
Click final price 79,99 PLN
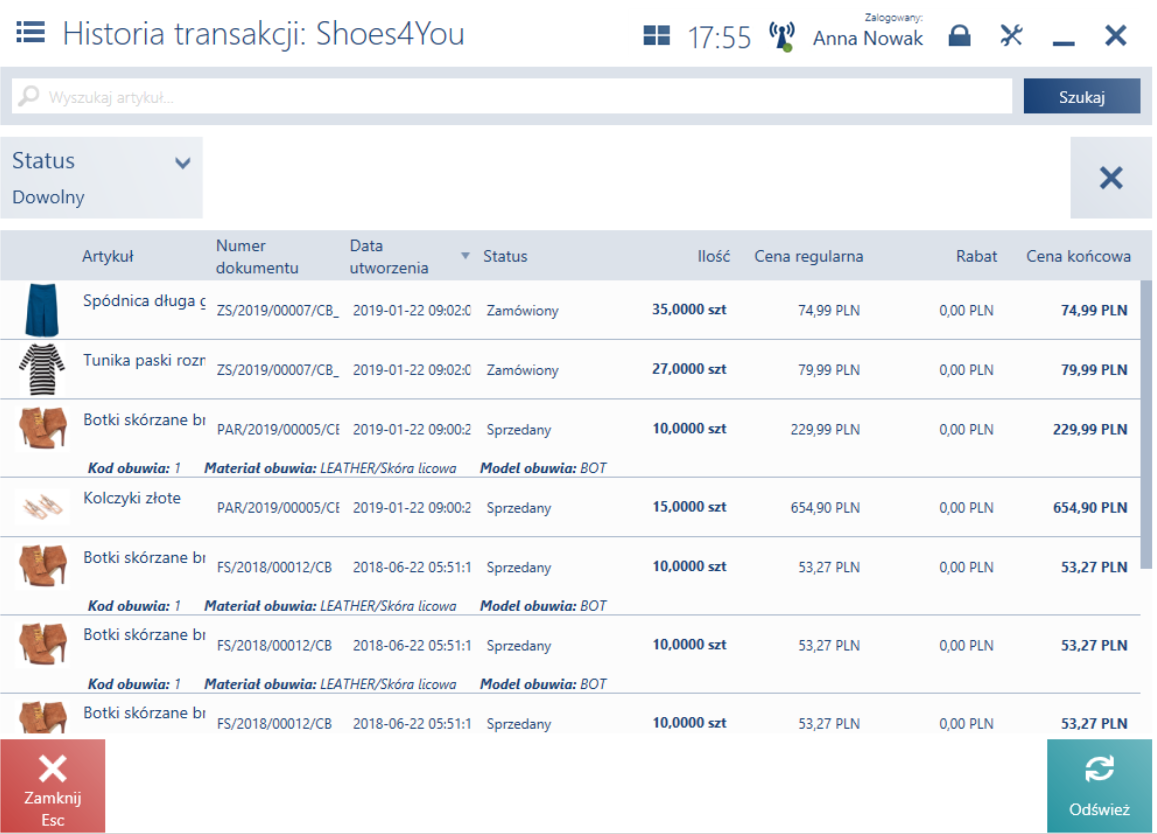point(1094,369)
